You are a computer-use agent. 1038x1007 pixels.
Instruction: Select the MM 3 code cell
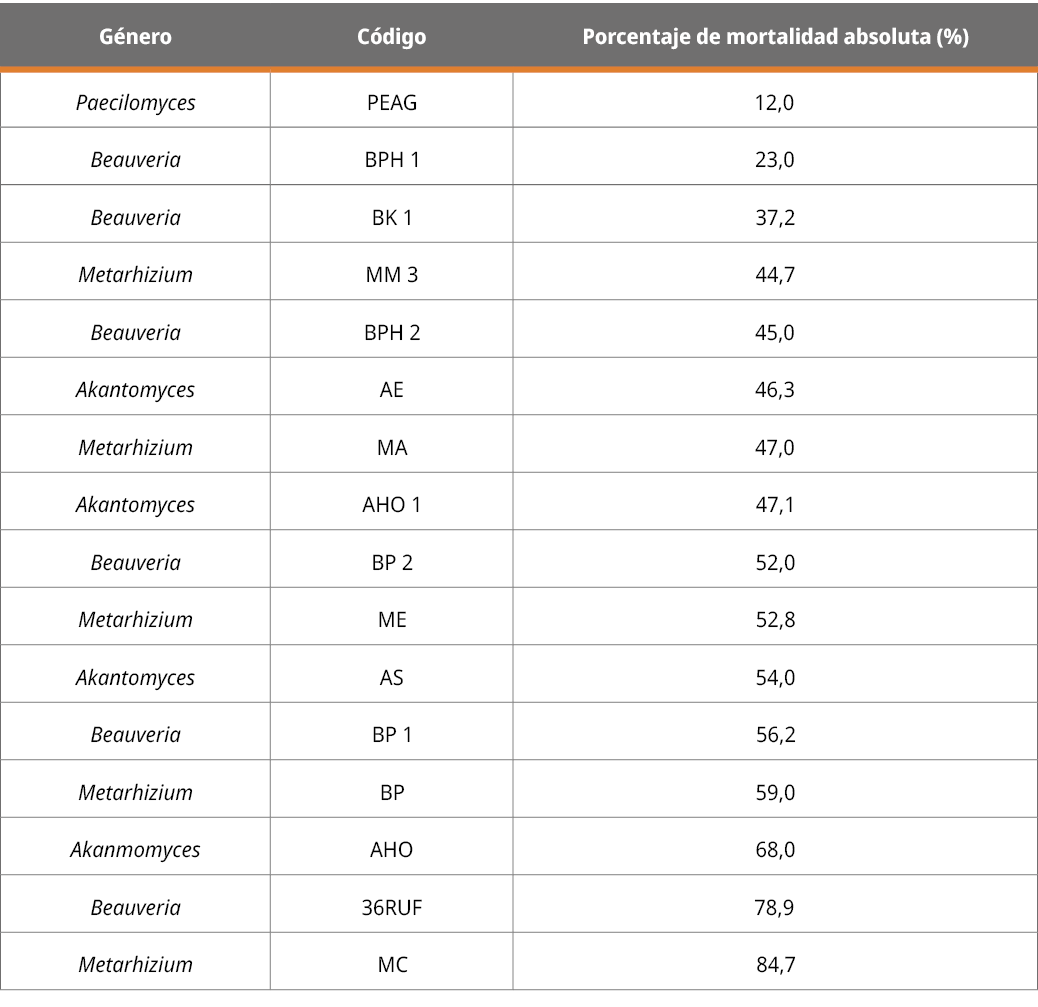(392, 275)
